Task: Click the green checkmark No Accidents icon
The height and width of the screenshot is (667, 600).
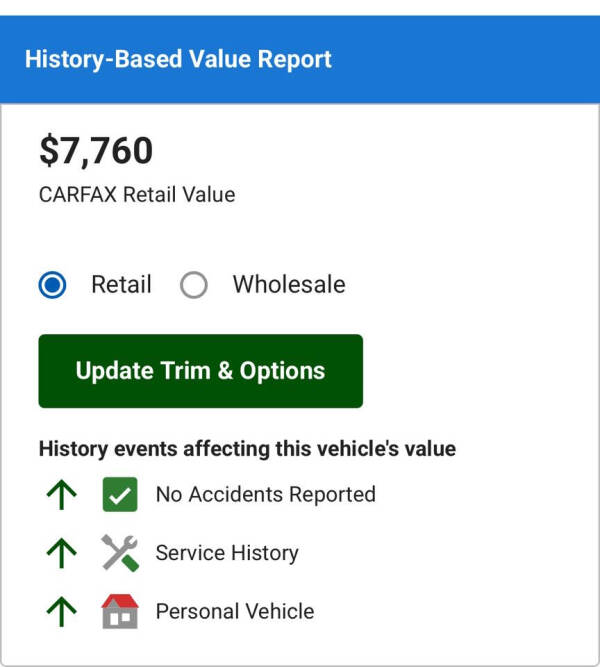Action: pos(120,495)
